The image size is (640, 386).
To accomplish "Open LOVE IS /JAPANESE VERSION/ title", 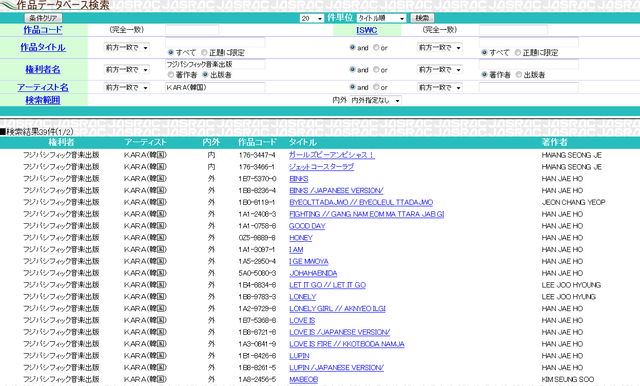I will [x=340, y=333].
